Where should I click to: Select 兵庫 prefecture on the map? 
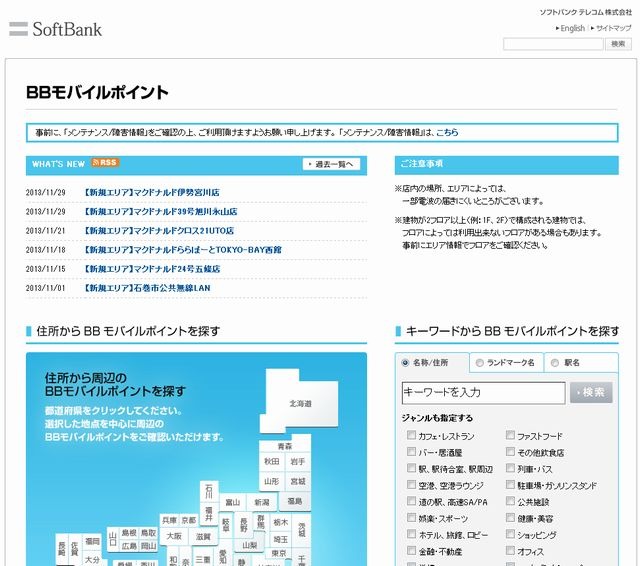(x=169, y=520)
